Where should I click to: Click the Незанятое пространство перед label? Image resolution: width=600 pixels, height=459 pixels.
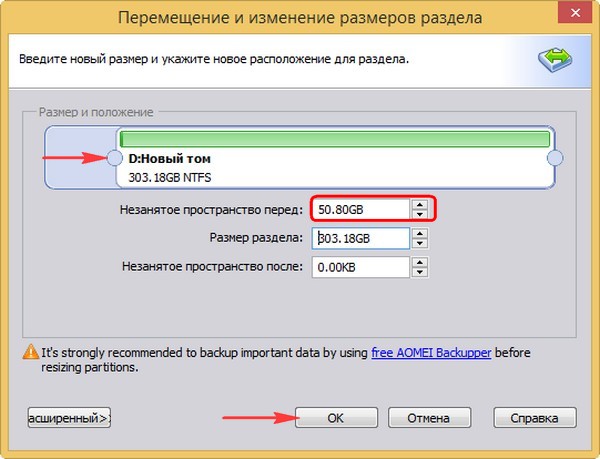pos(211,210)
